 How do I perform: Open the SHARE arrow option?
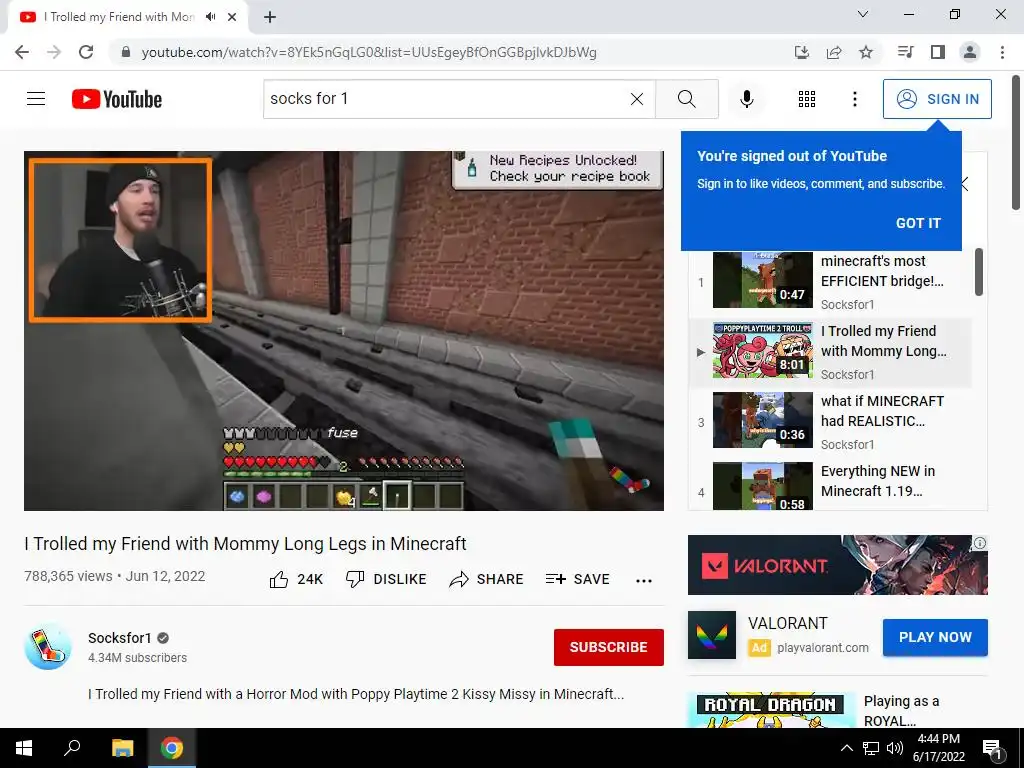coord(487,579)
